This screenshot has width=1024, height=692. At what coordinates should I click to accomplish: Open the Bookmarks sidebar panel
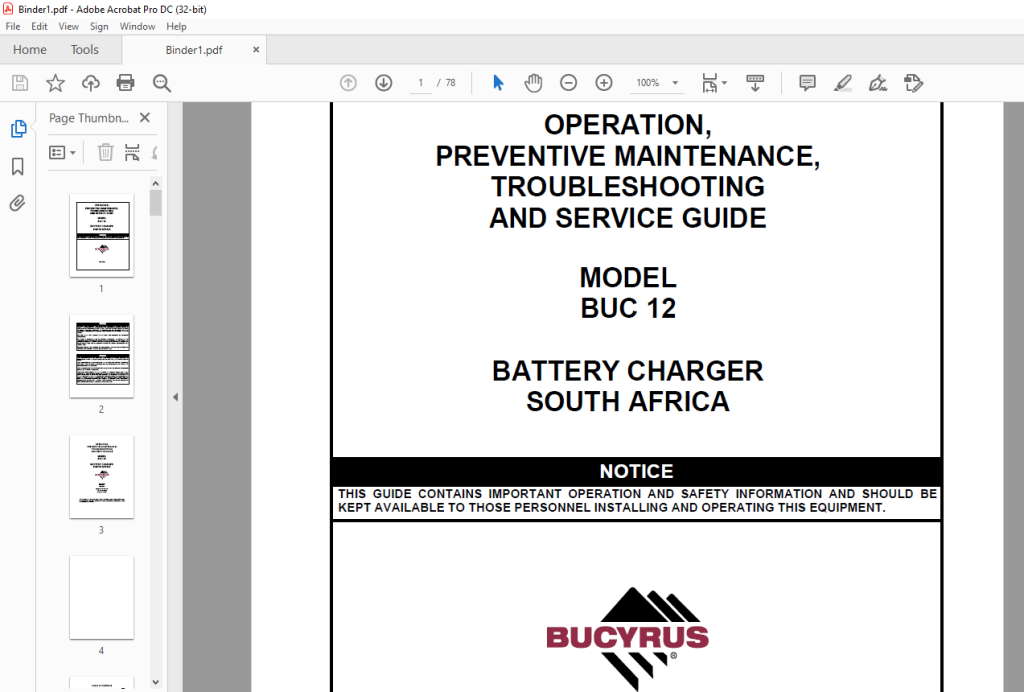[18, 166]
